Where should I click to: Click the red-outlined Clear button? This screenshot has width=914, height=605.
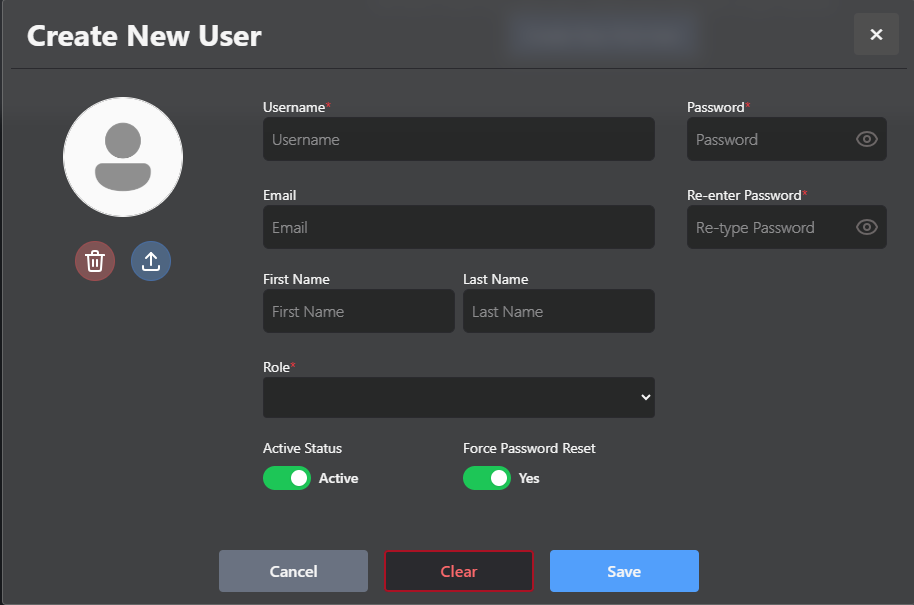click(x=459, y=571)
